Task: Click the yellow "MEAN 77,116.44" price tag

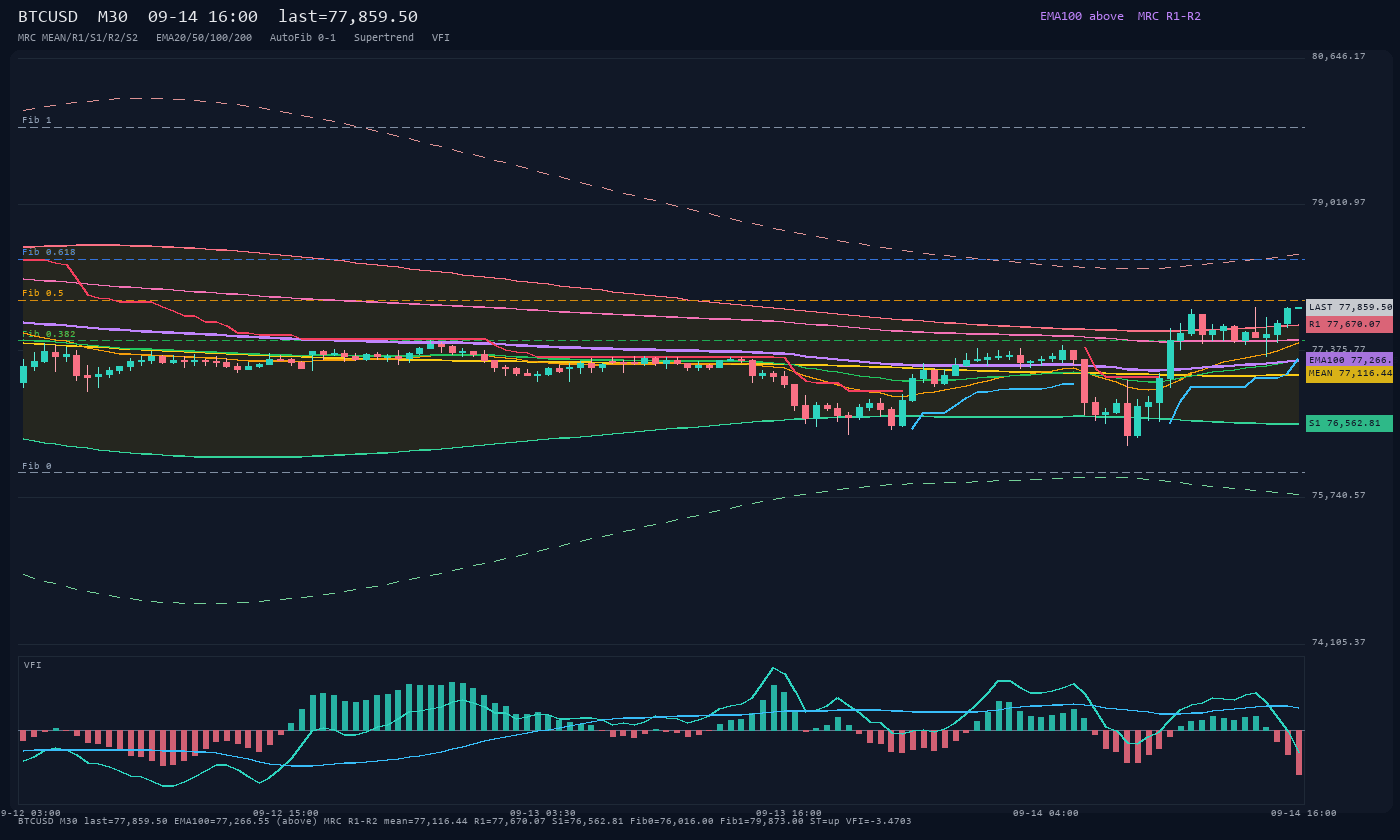Action: 1349,373
